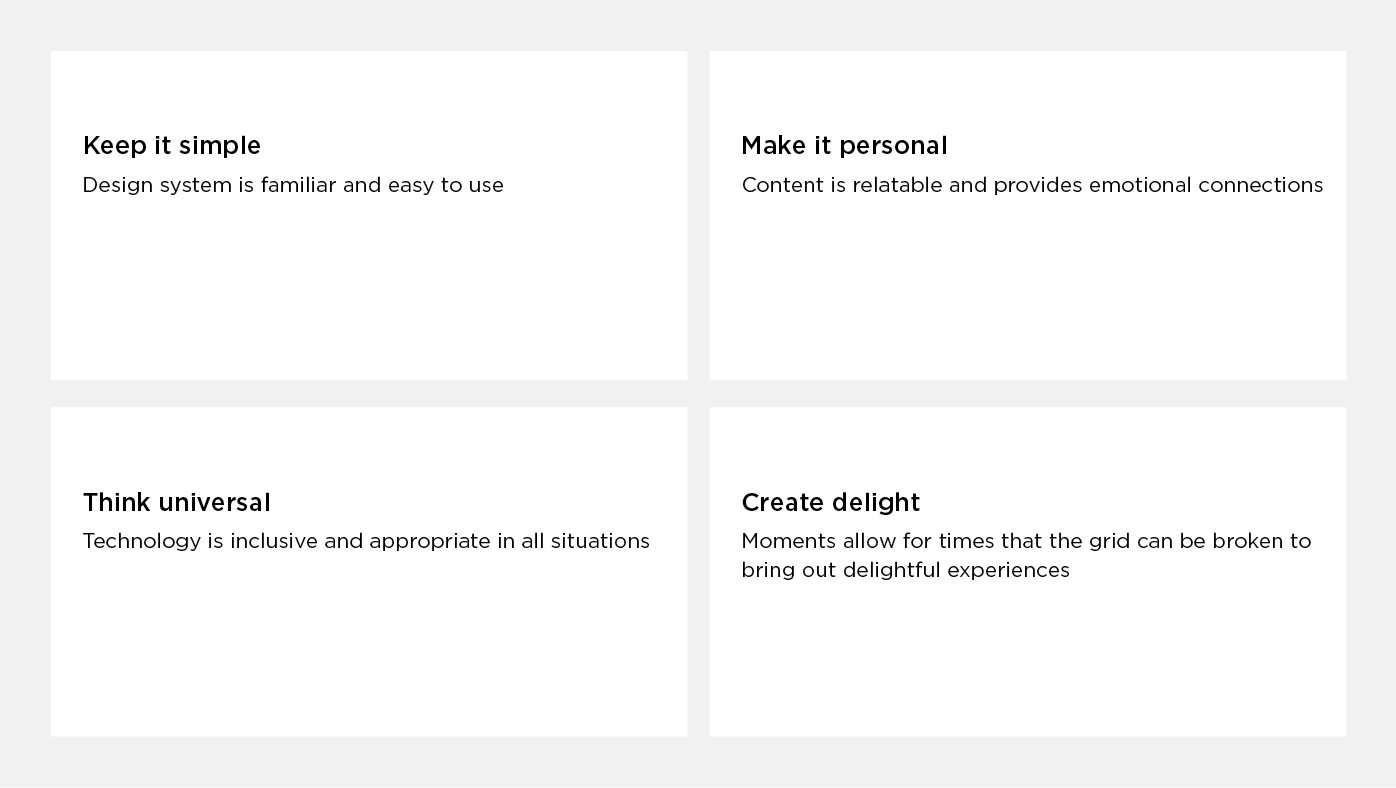Select the word 'personal' in second heading
The width and height of the screenshot is (1396, 788).
pyautogui.click(x=893, y=146)
